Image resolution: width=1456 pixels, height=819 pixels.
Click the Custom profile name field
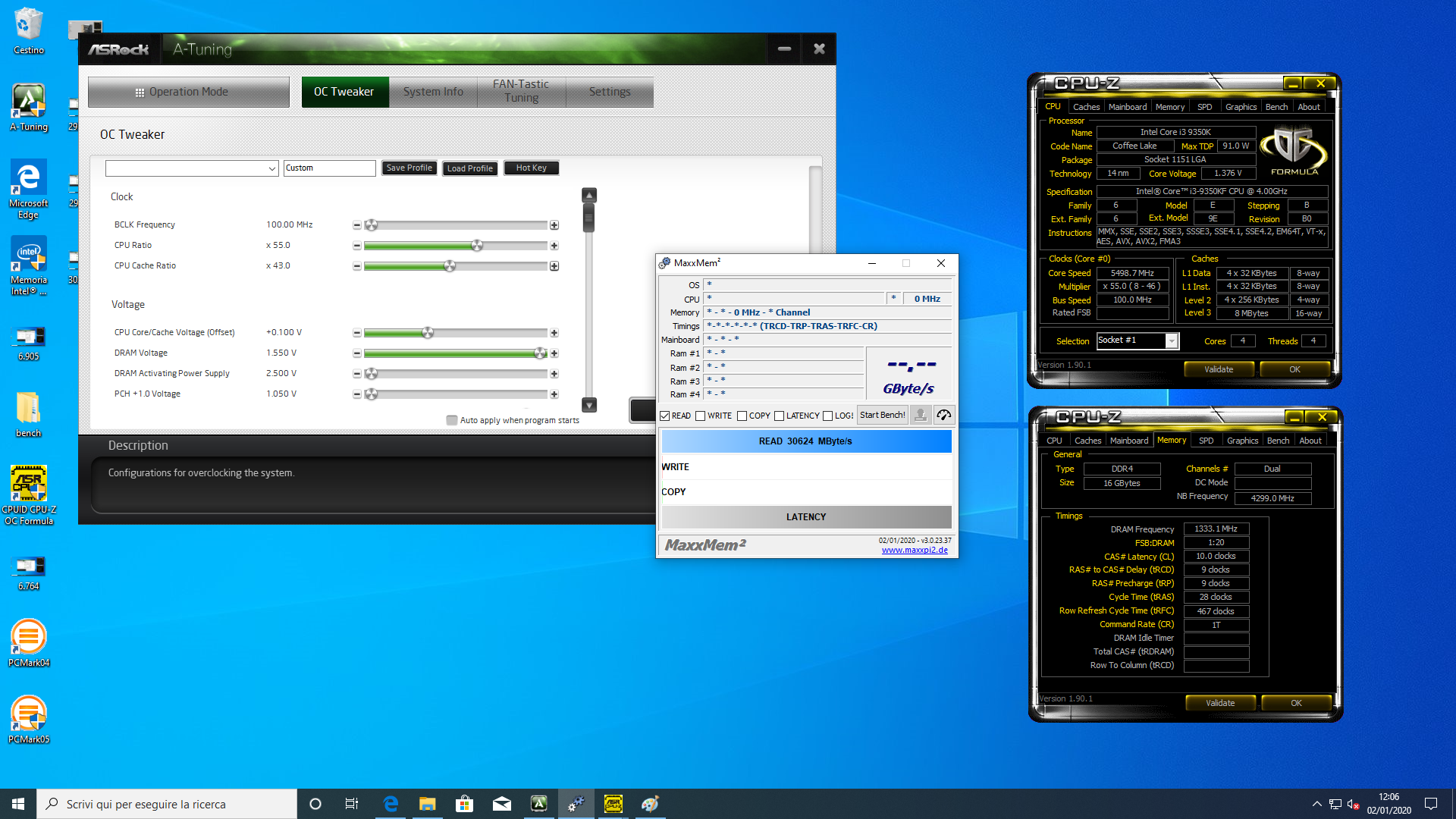point(330,168)
